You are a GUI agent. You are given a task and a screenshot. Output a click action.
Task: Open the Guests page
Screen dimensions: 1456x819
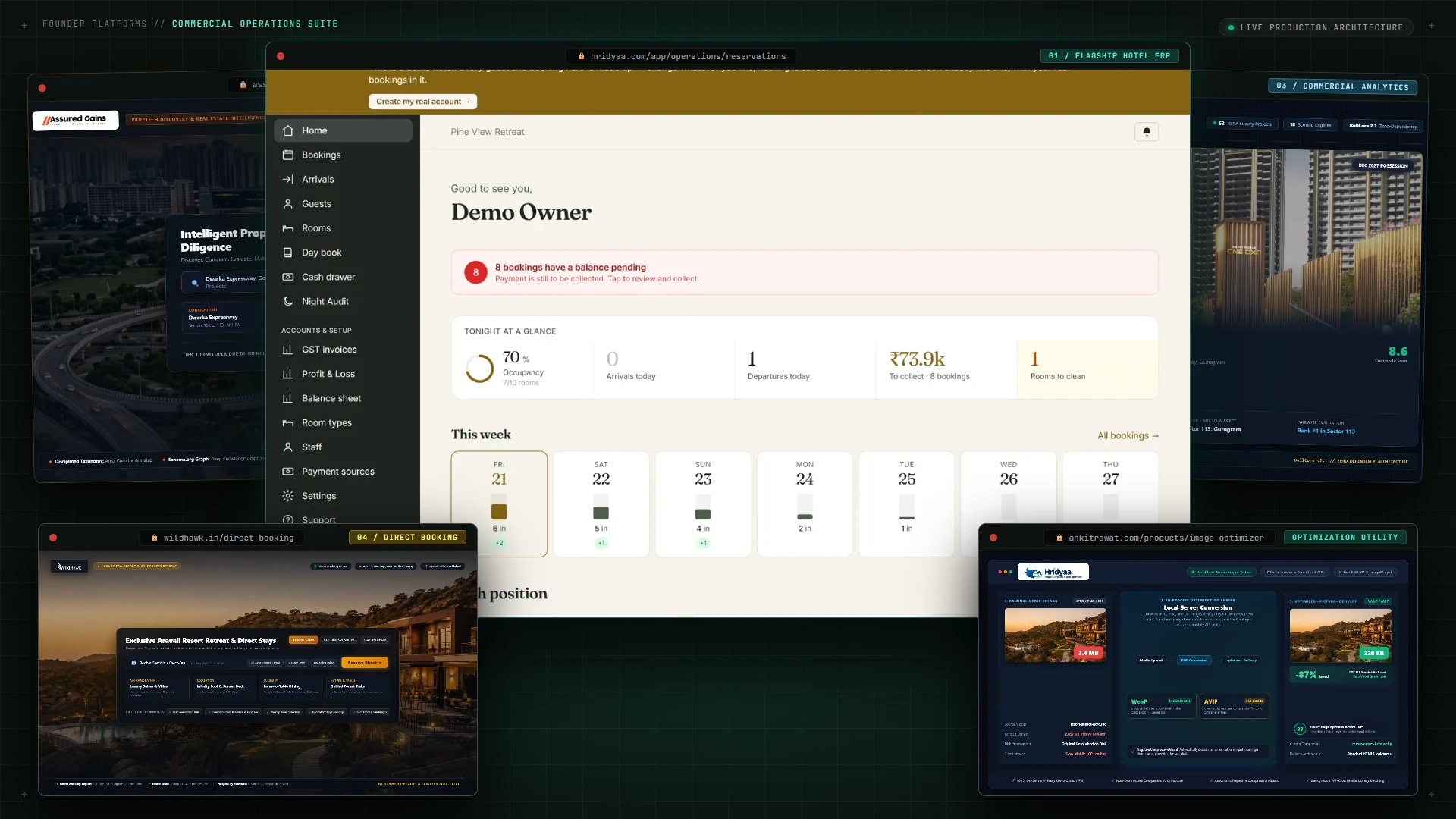(343, 203)
